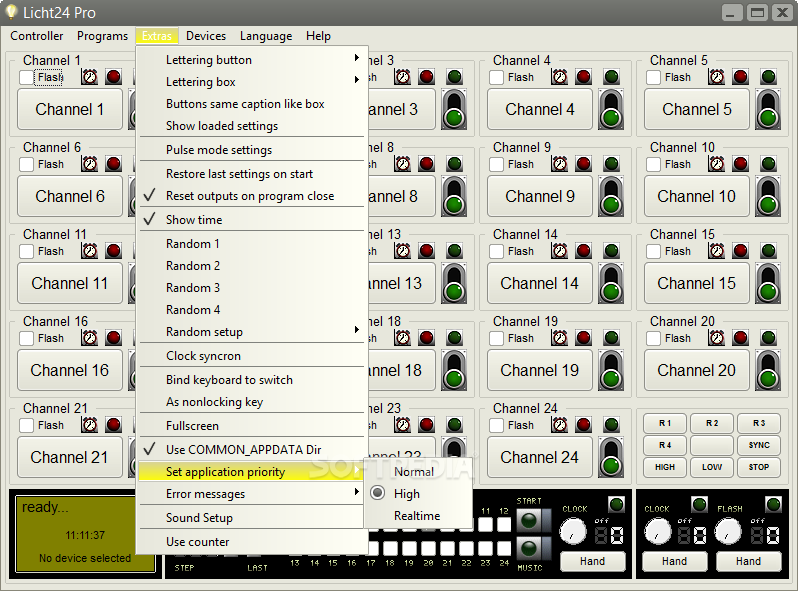Screen dimensions: 798x591
Task: Click the SYNC button
Action: [x=759, y=445]
